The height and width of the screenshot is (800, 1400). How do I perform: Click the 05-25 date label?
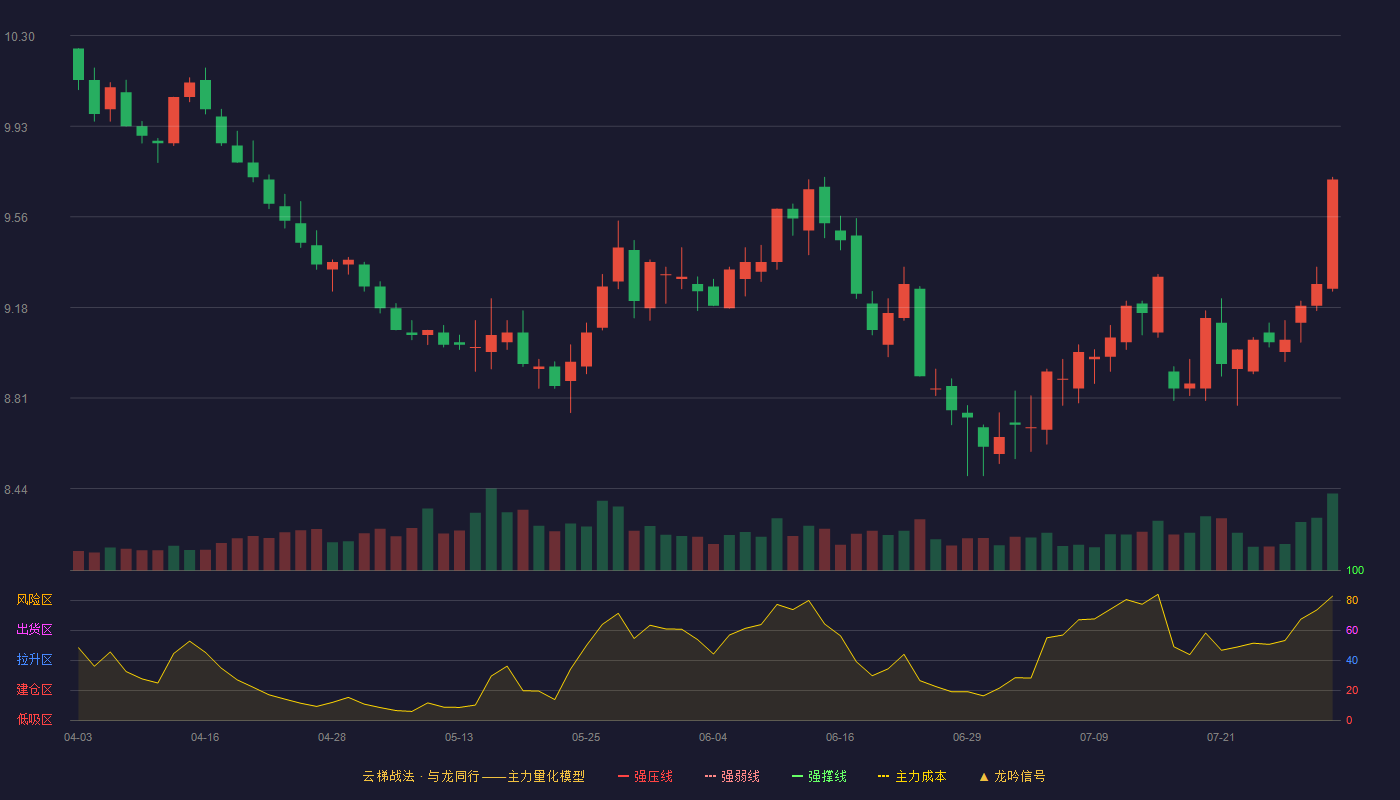pos(586,737)
